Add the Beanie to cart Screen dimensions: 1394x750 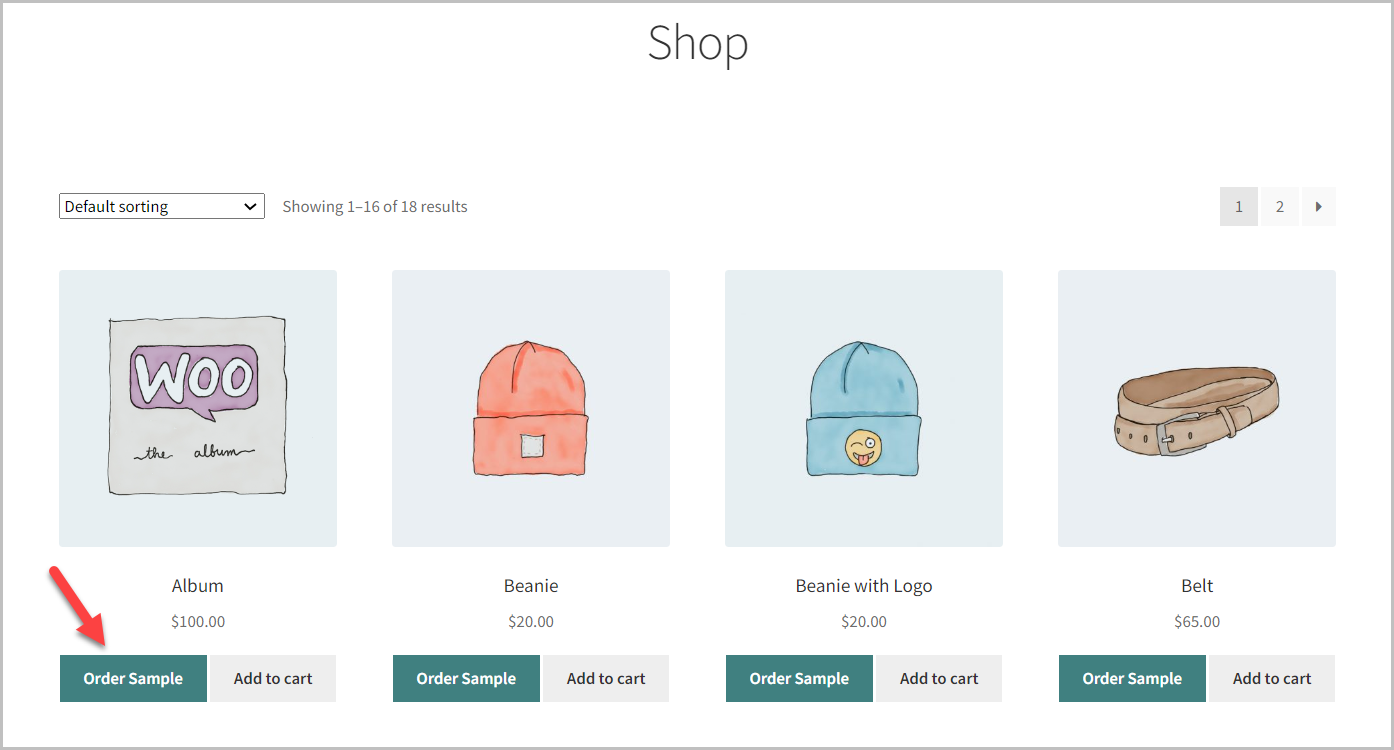coord(605,678)
